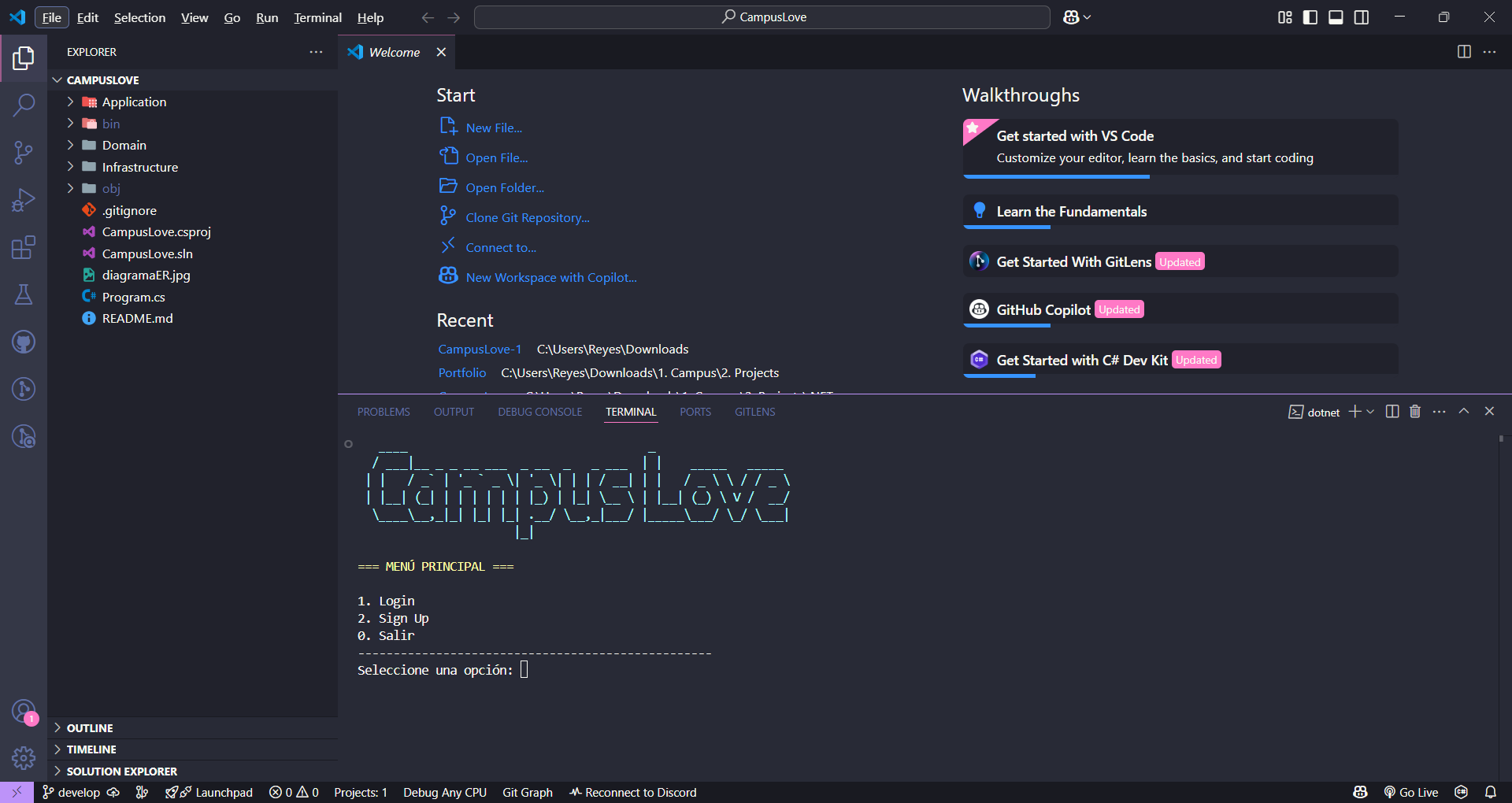Open CampusLove-1 from Recent list

(x=480, y=349)
